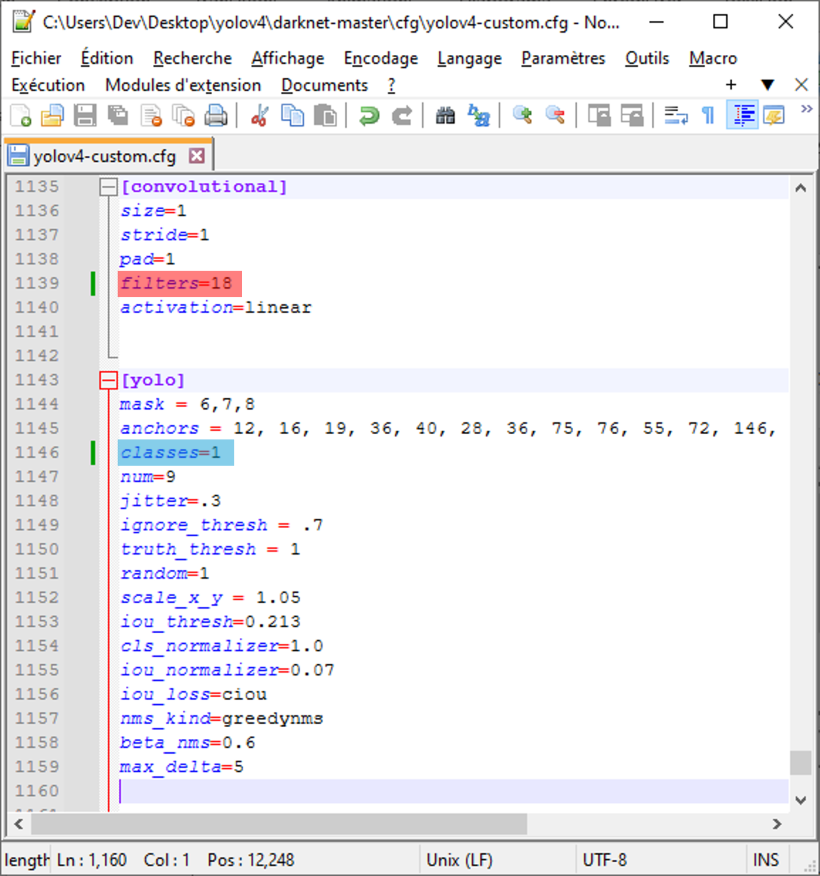Click the horizontal scrollbar left arrow

tap(18, 824)
